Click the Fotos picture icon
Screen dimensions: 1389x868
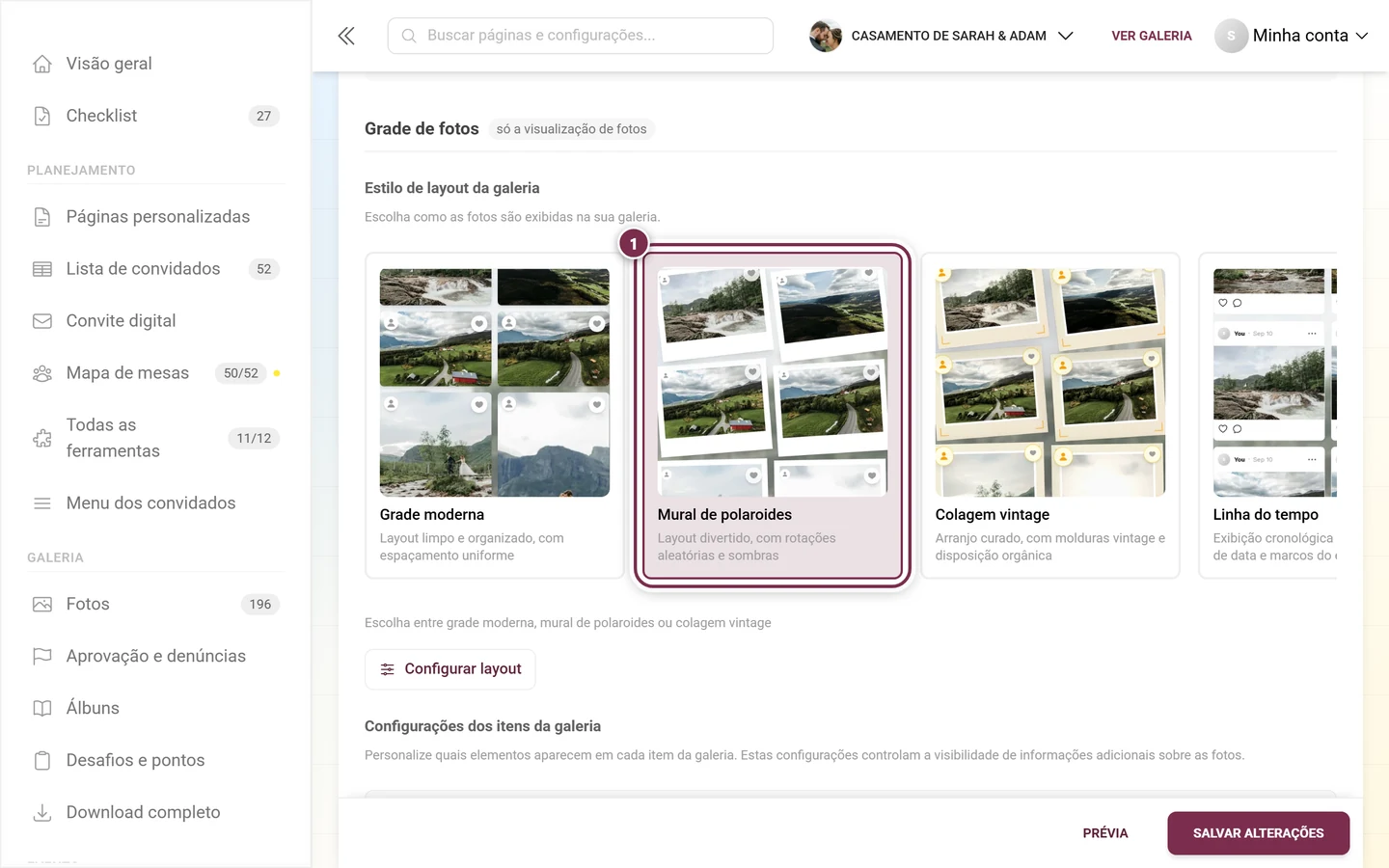pyautogui.click(x=42, y=605)
